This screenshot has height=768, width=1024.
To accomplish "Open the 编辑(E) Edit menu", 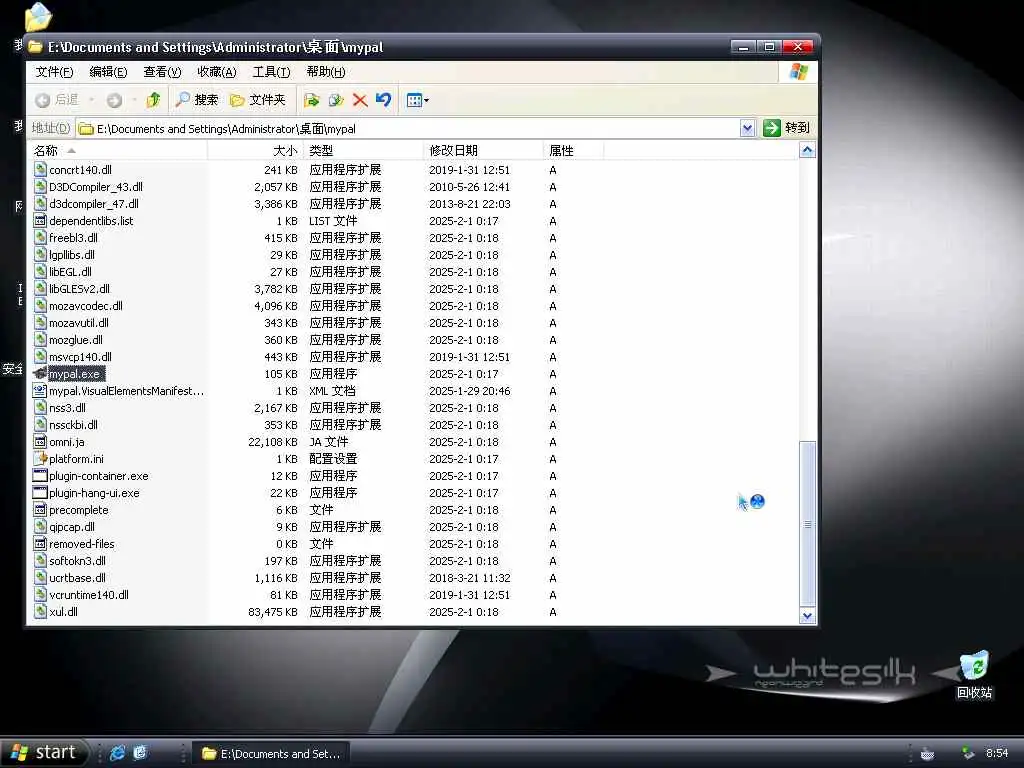I will 108,72.
